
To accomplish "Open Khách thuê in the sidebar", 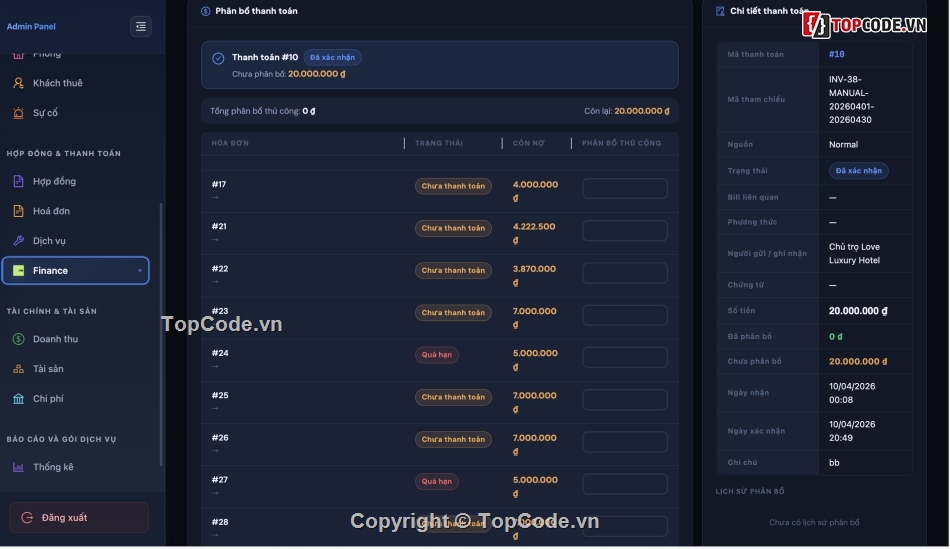I will (76, 83).
